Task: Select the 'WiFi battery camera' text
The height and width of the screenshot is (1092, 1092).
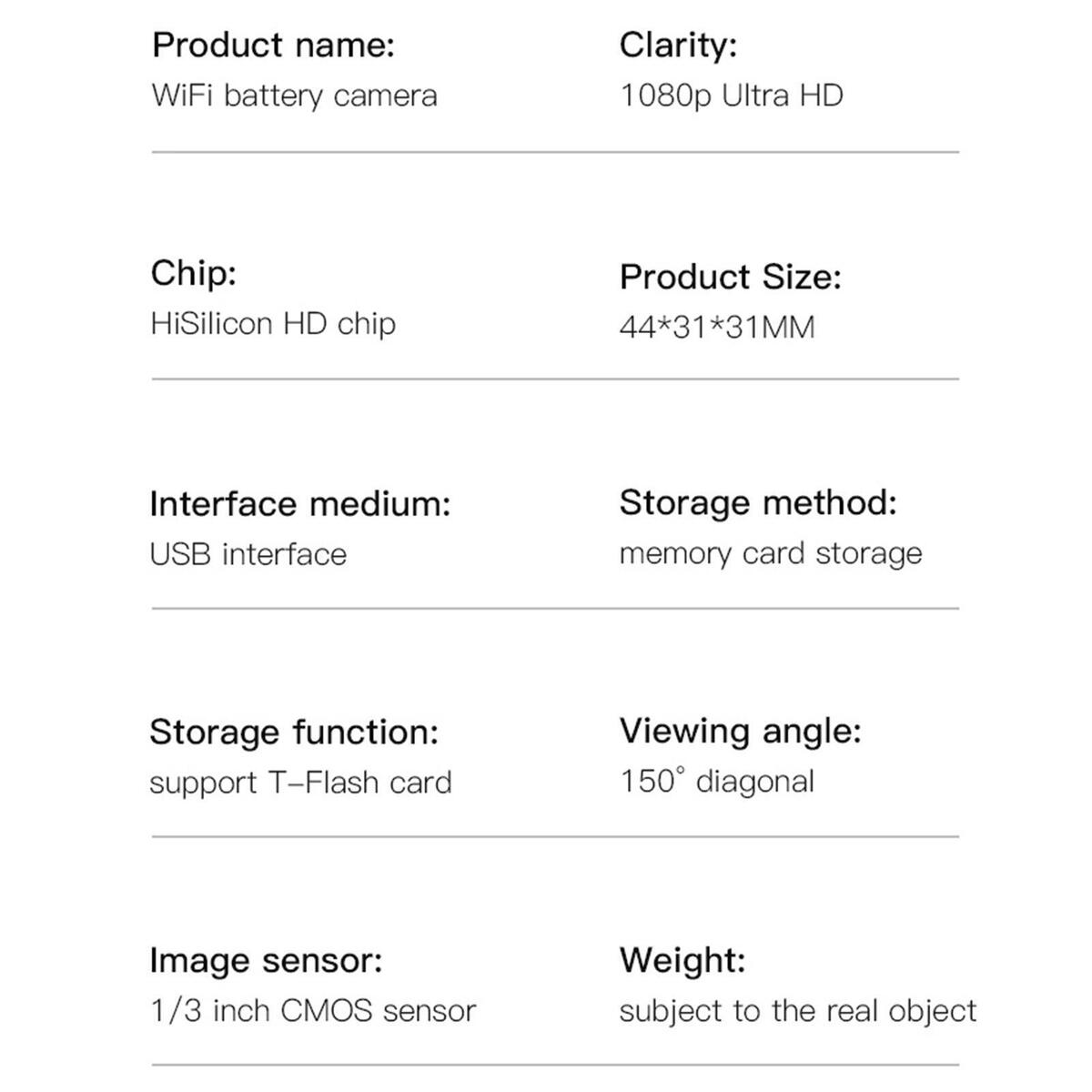Action: coord(294,96)
